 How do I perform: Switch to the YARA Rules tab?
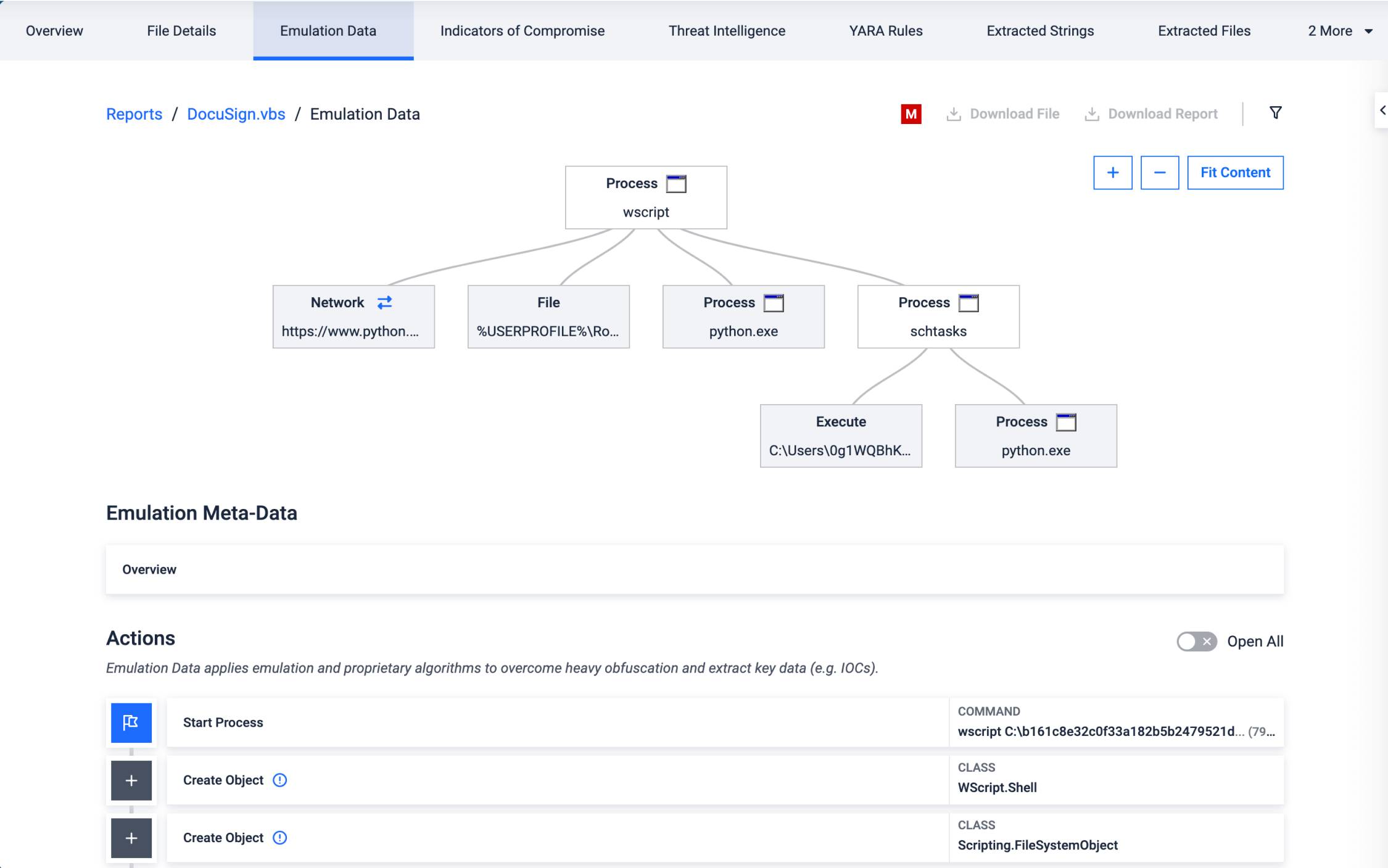tap(885, 31)
